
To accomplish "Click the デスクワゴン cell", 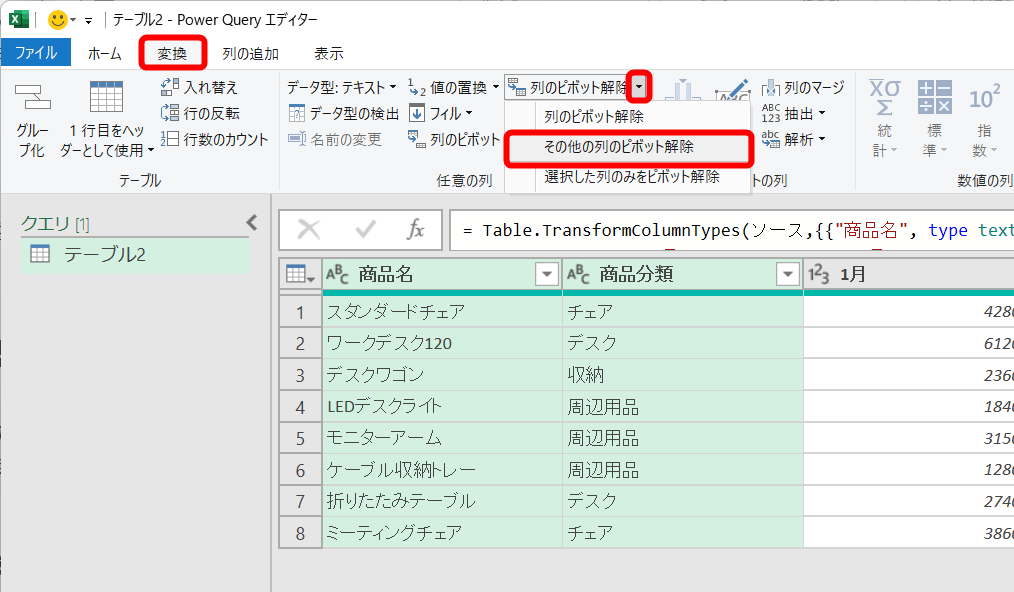I will point(442,375).
